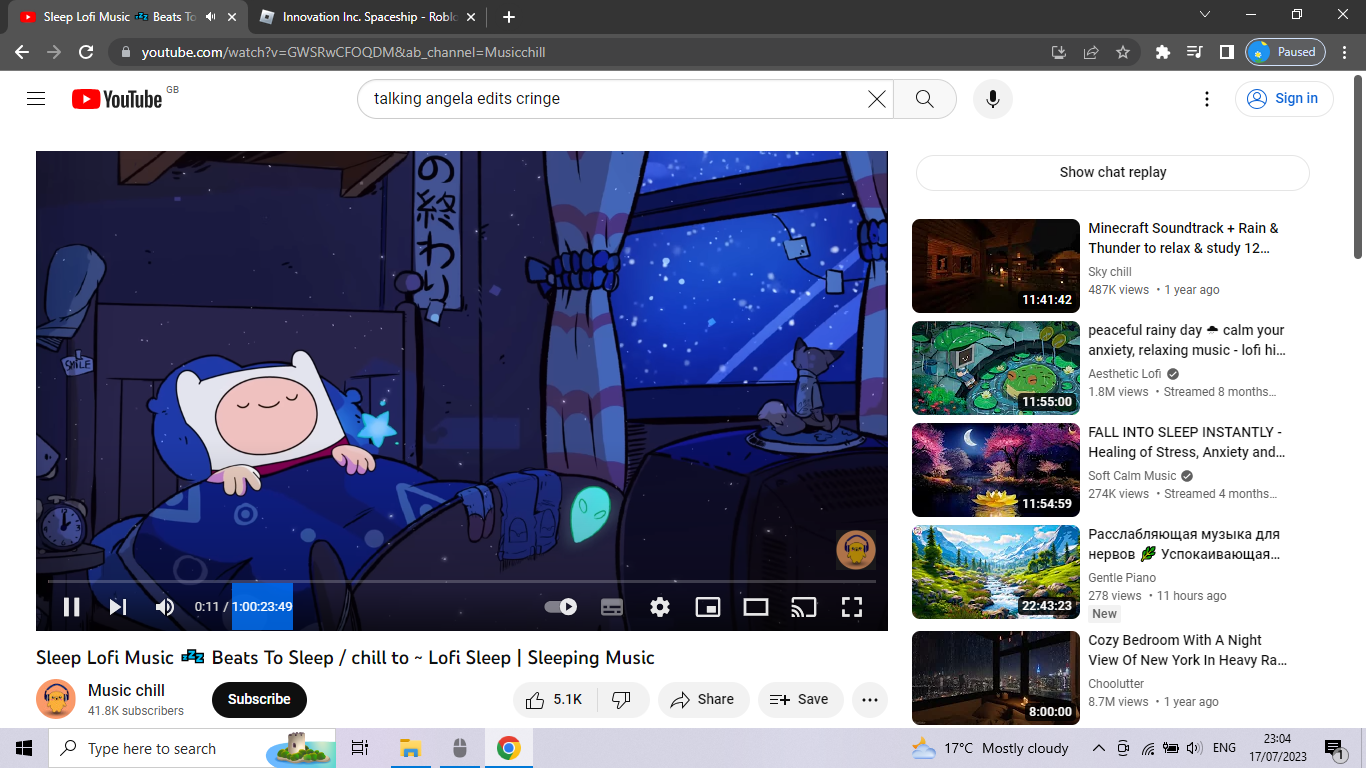The image size is (1366, 768).
Task: Toggle Chrome side panel
Action: [x=1226, y=52]
